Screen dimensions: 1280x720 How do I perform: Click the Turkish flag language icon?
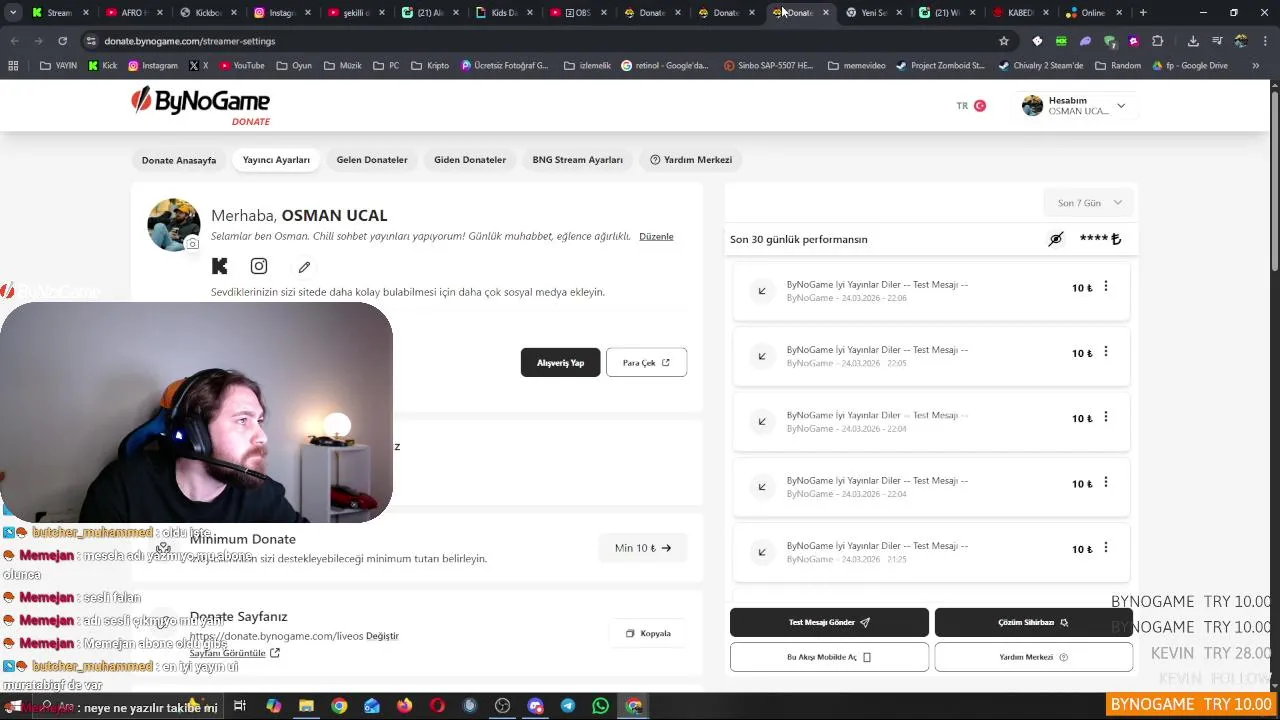click(x=980, y=106)
